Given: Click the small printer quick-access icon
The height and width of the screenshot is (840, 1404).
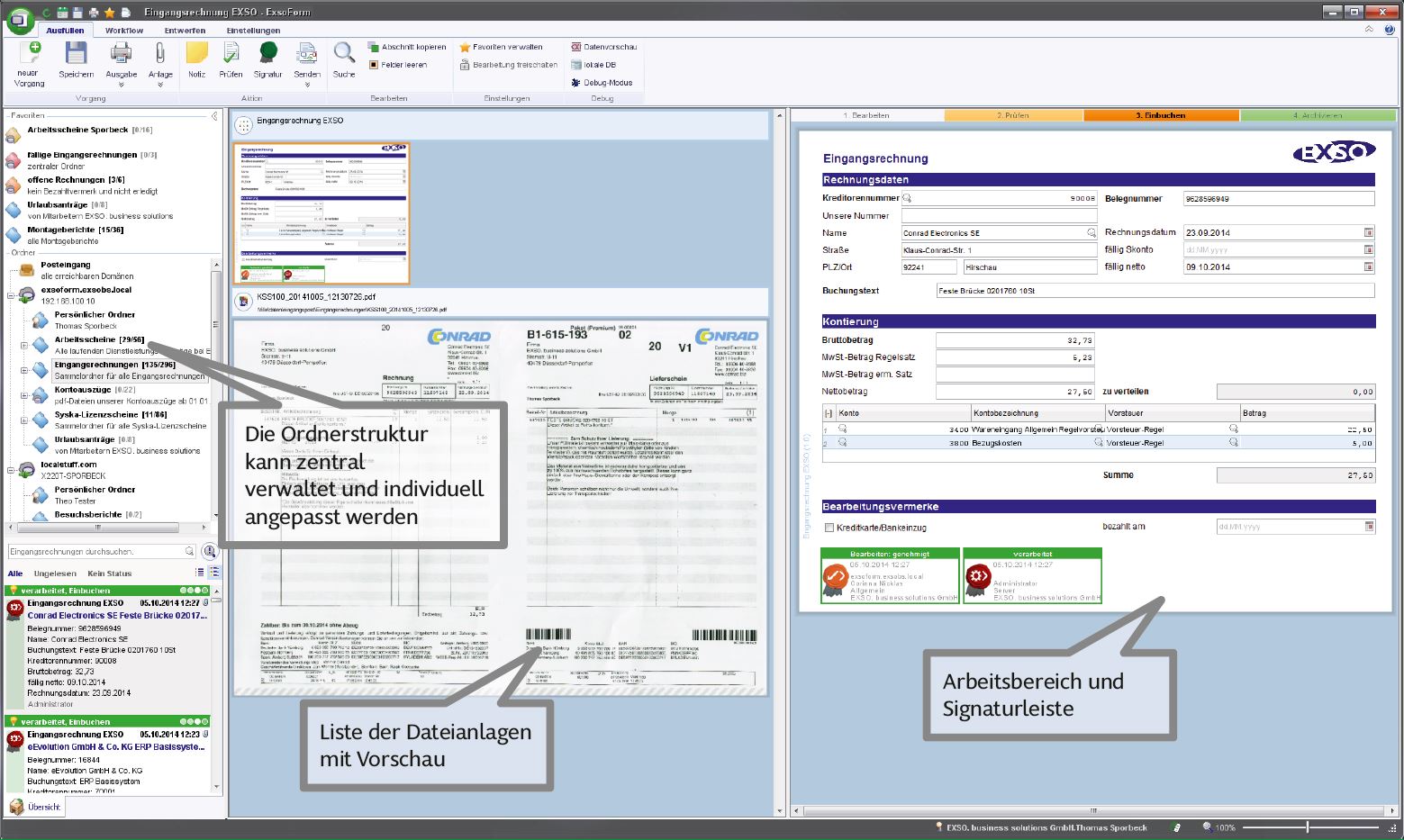Looking at the screenshot, I should [94, 13].
